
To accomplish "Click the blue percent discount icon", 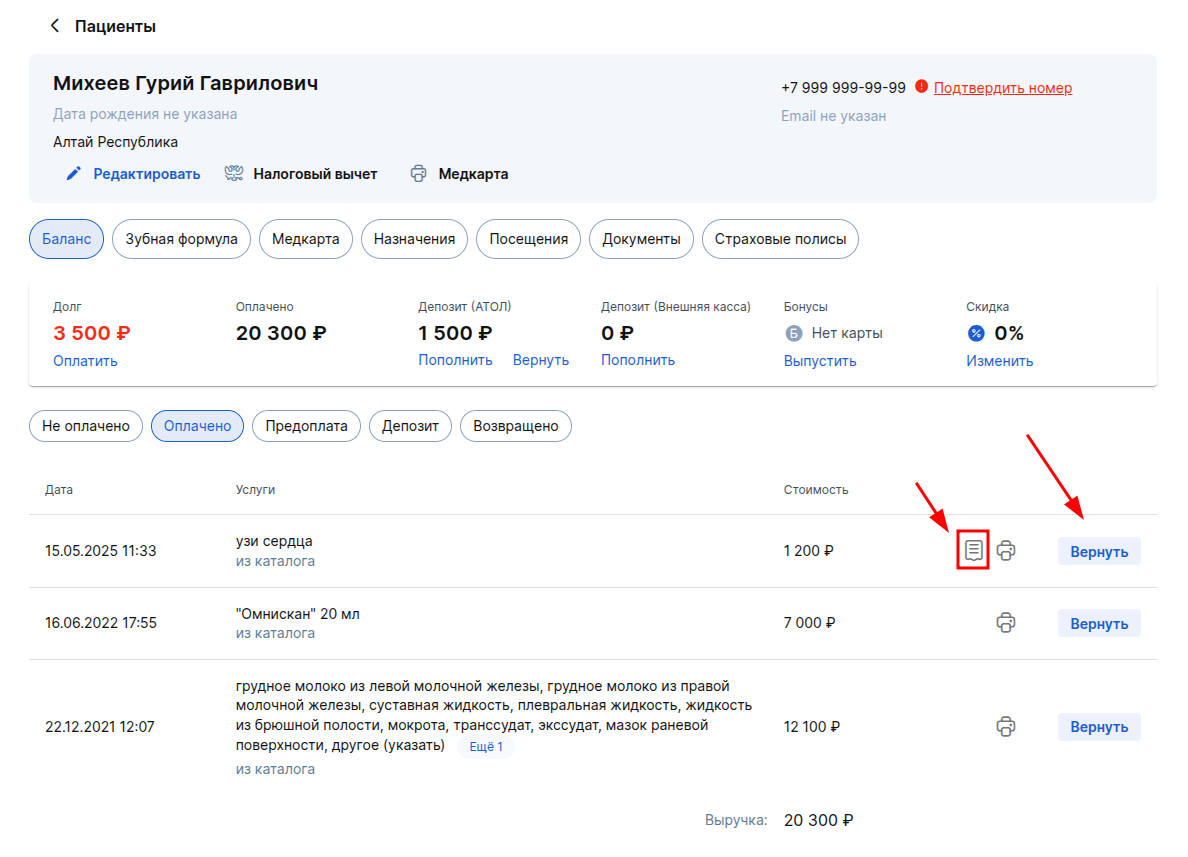I will (976, 333).
